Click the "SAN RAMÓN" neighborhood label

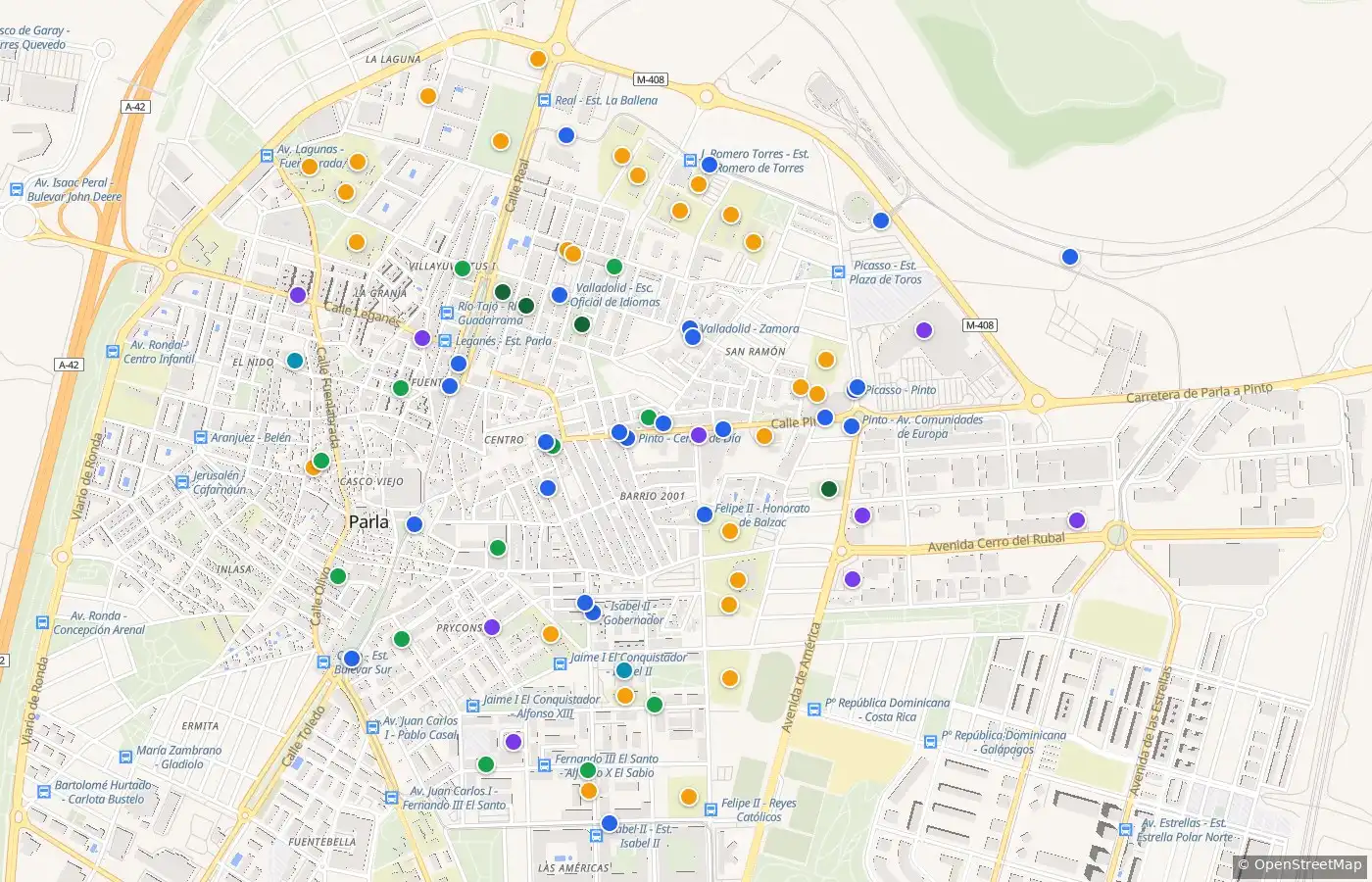pyautogui.click(x=756, y=352)
